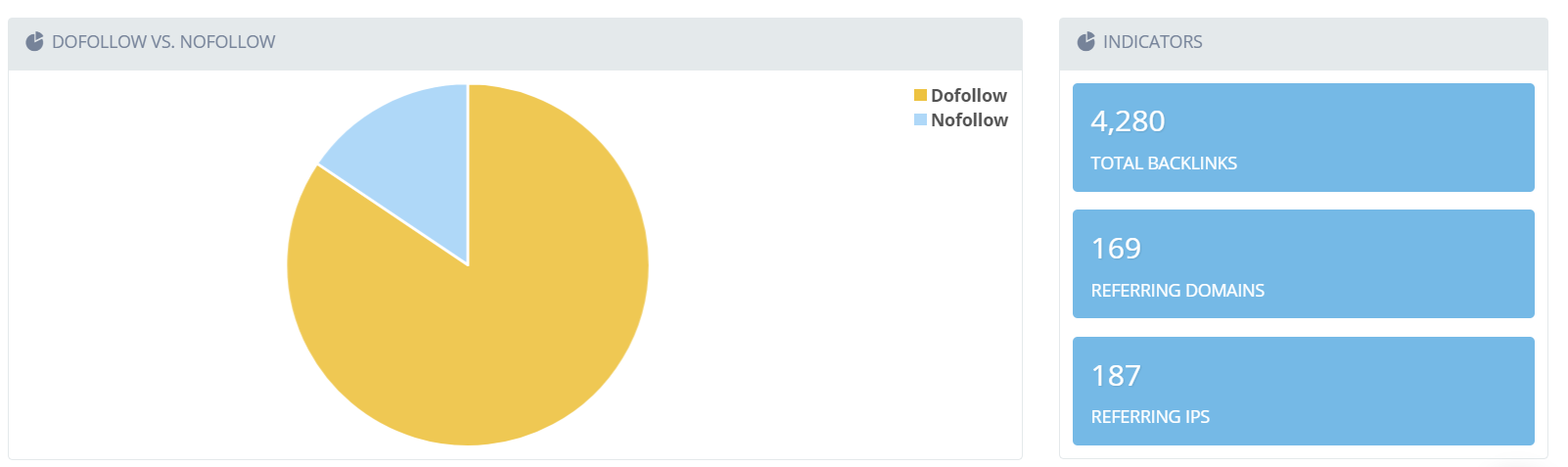1568x467 pixels.
Task: Click the pie icon beside Indicators title
Action: click(1085, 41)
